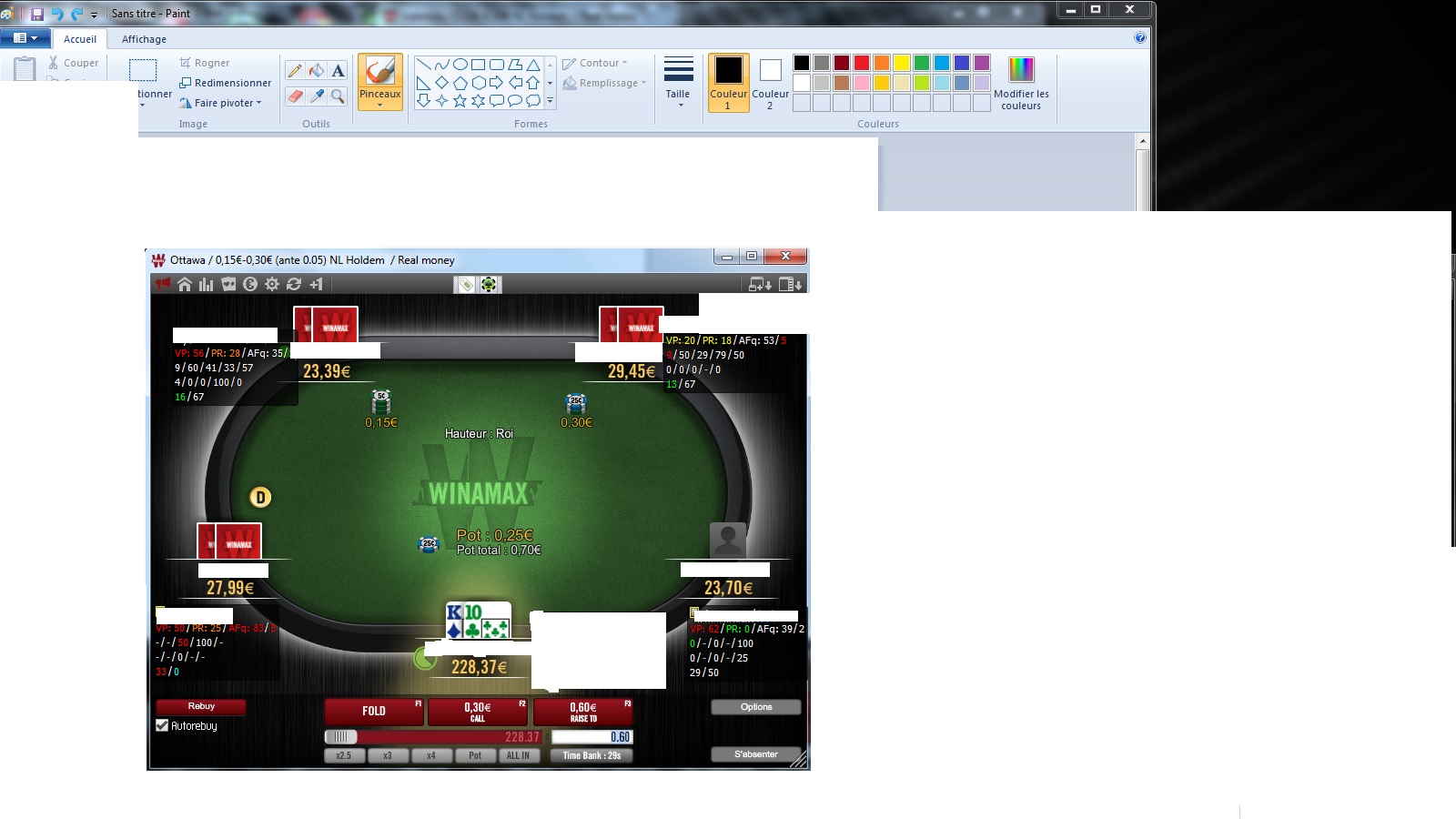Select the red color swatch in palette
This screenshot has width=1456, height=819.
pos(862,63)
